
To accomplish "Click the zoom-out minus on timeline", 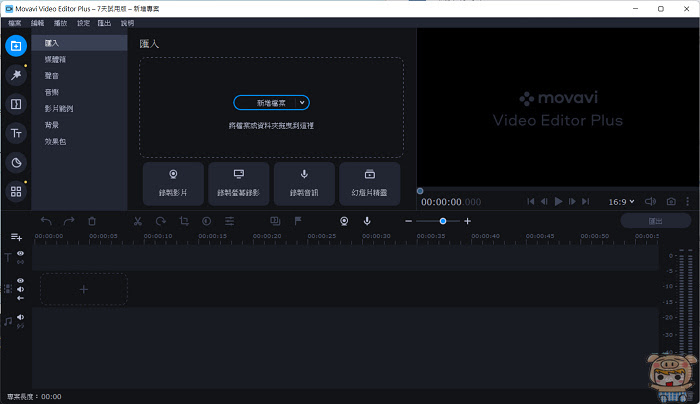I will tap(408, 221).
